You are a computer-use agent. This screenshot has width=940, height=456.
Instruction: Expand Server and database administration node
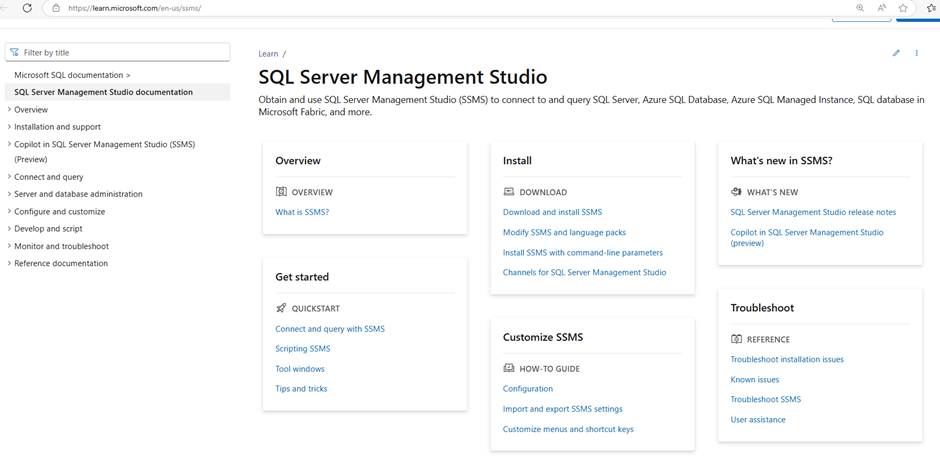click(x=9, y=194)
